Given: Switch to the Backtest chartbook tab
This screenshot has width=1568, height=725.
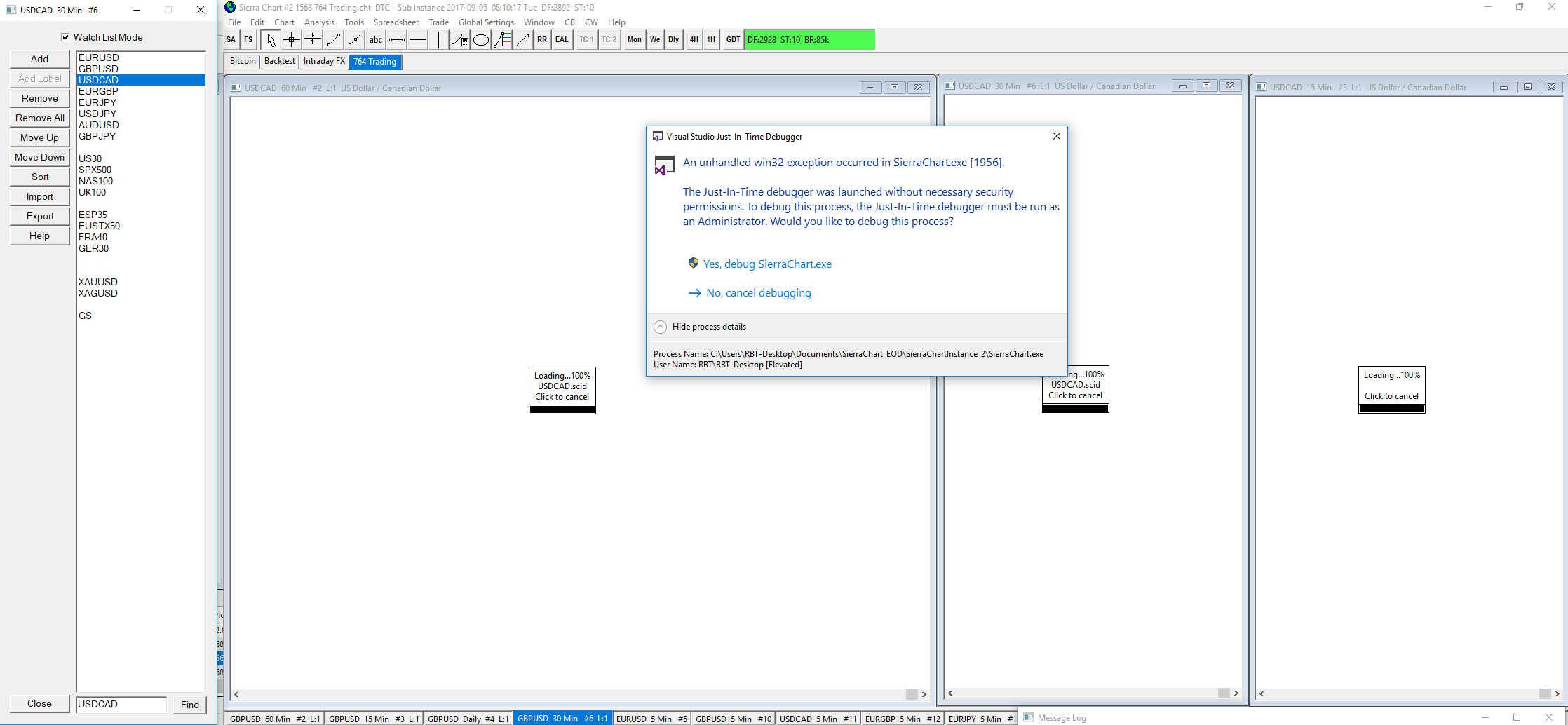Looking at the screenshot, I should pos(280,62).
